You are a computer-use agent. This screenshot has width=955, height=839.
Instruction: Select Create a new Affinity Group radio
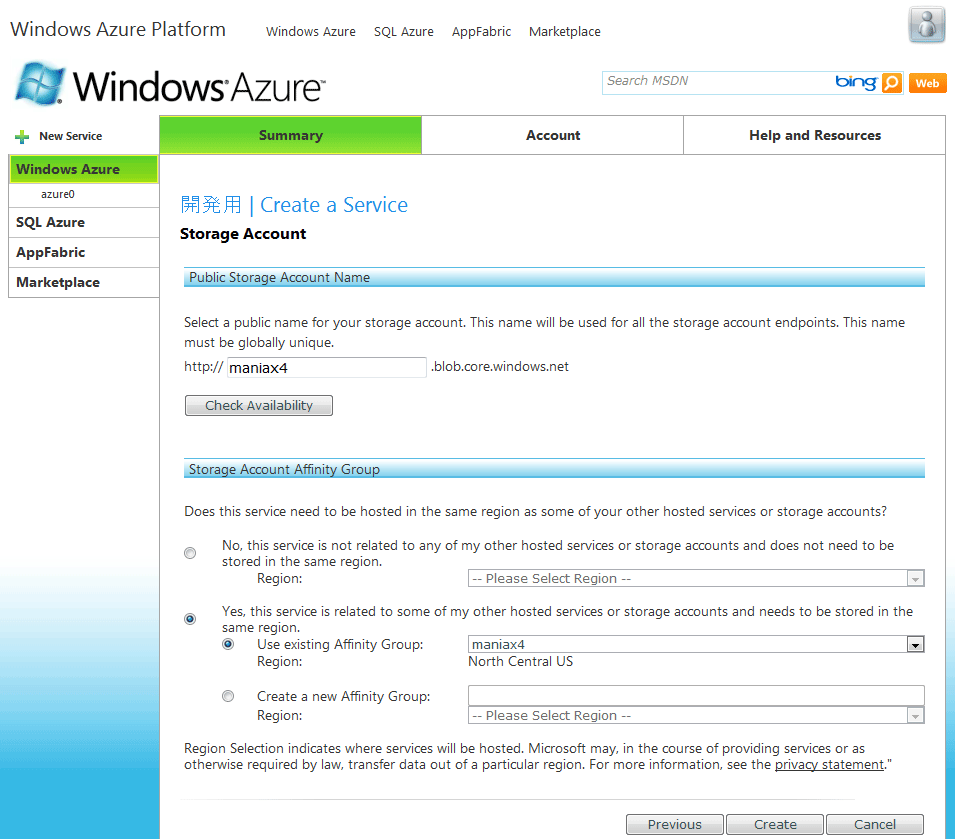(x=228, y=696)
